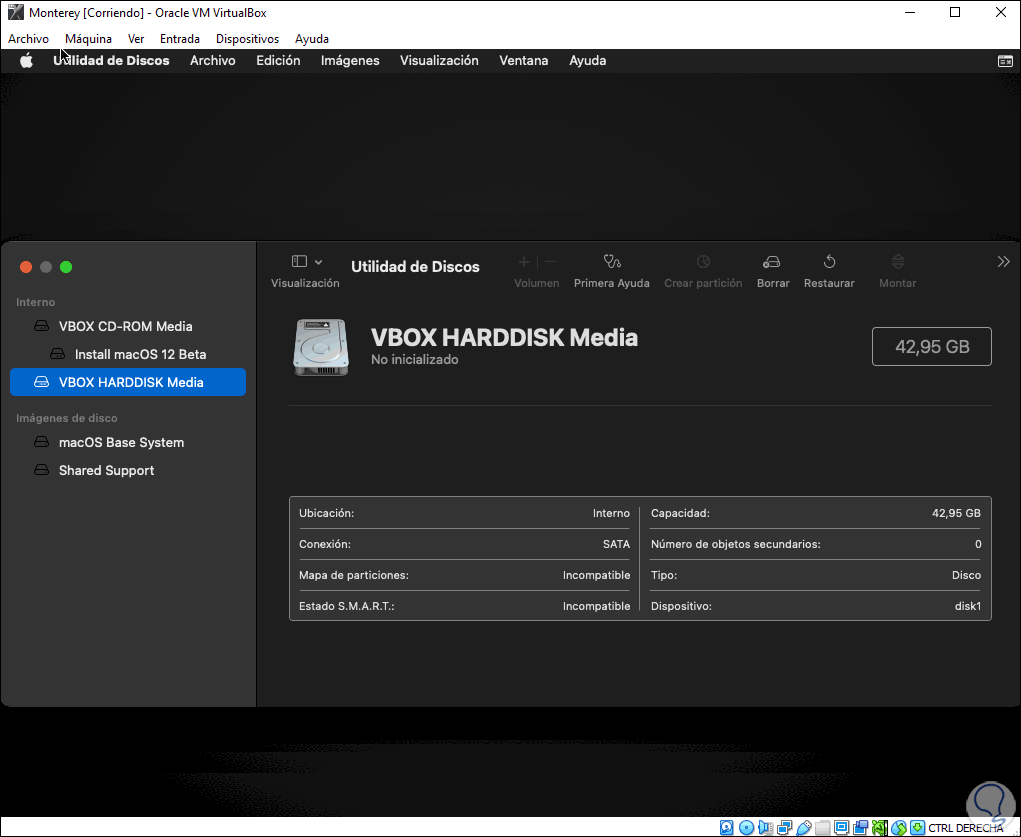The image size is (1021, 837).
Task: Select Shared Support disk image
Action: coord(128,470)
